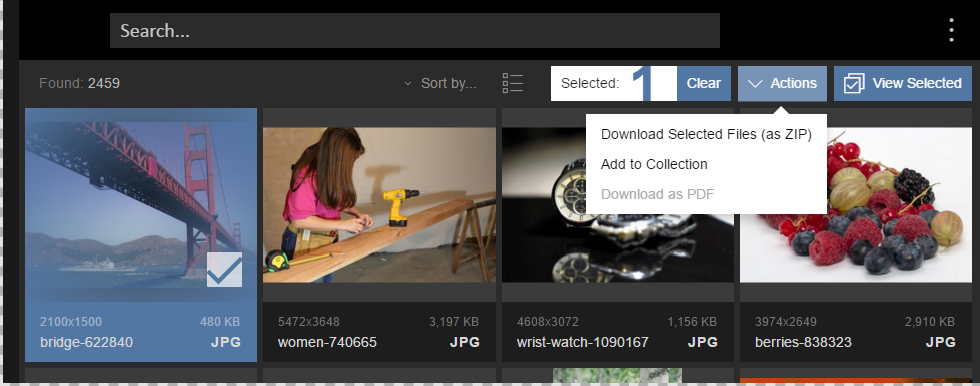This screenshot has width=980, height=386.
Task: Open the woman with drill thumbnail
Action: (x=379, y=205)
